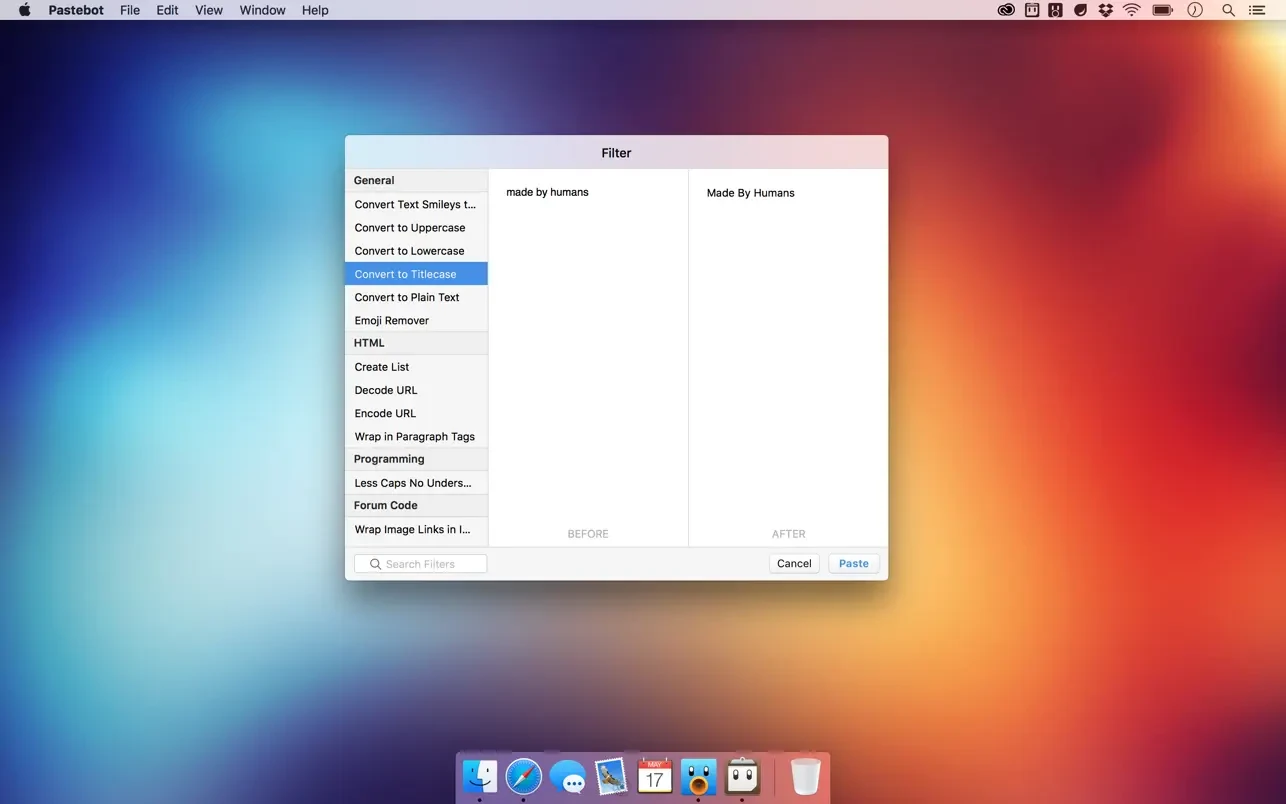The image size is (1286, 804).
Task: Open the Messages app in dock
Action: 567,777
